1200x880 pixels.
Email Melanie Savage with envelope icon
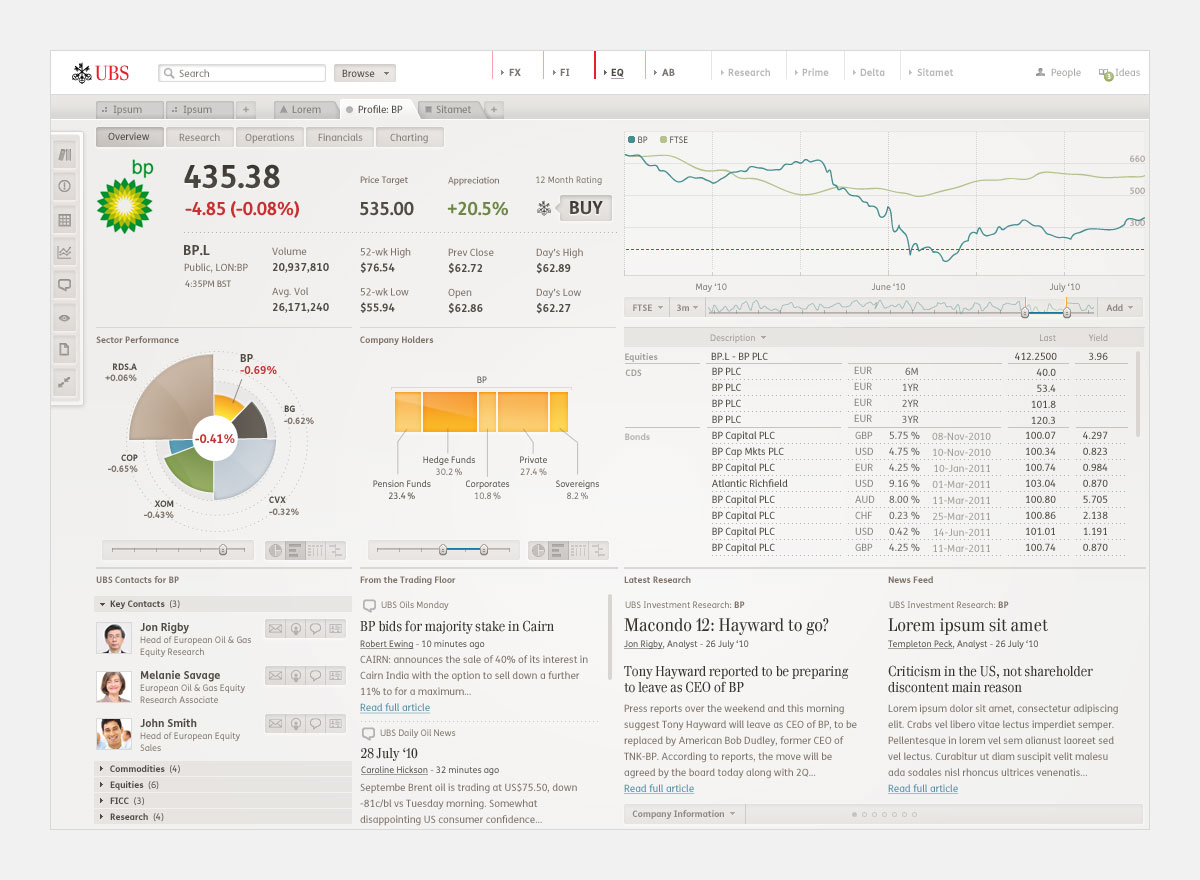coord(276,676)
